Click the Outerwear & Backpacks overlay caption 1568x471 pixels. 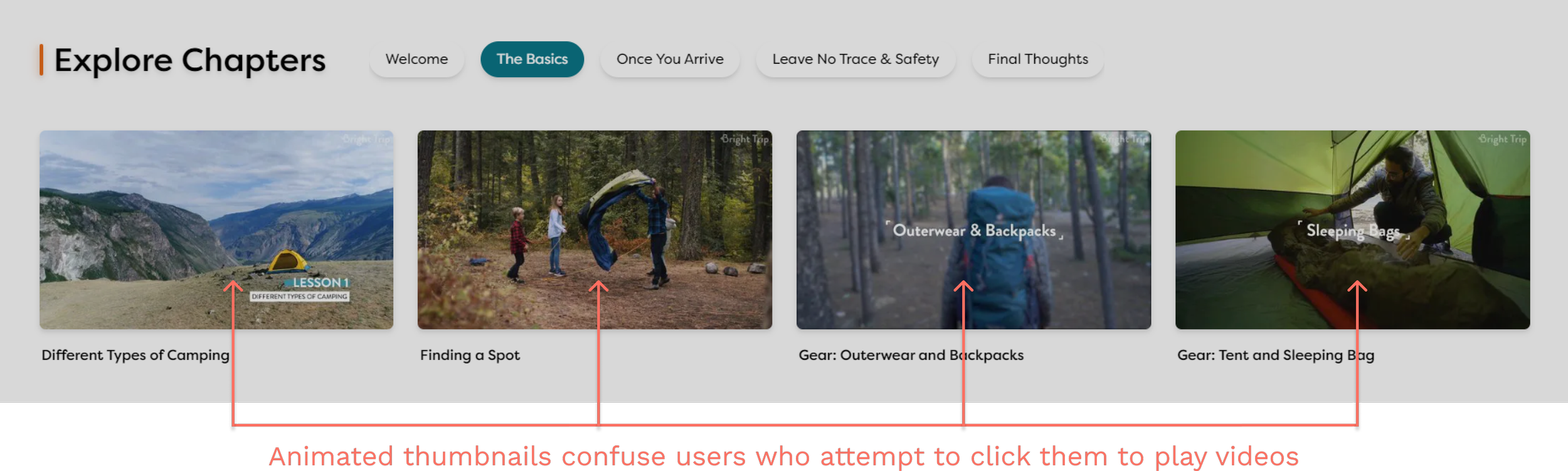pos(974,231)
